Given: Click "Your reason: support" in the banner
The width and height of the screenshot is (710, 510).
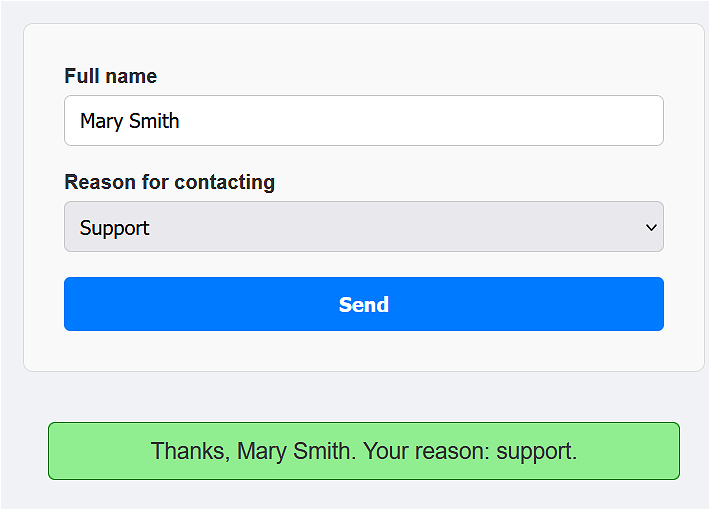Looking at the screenshot, I should 470,451.
